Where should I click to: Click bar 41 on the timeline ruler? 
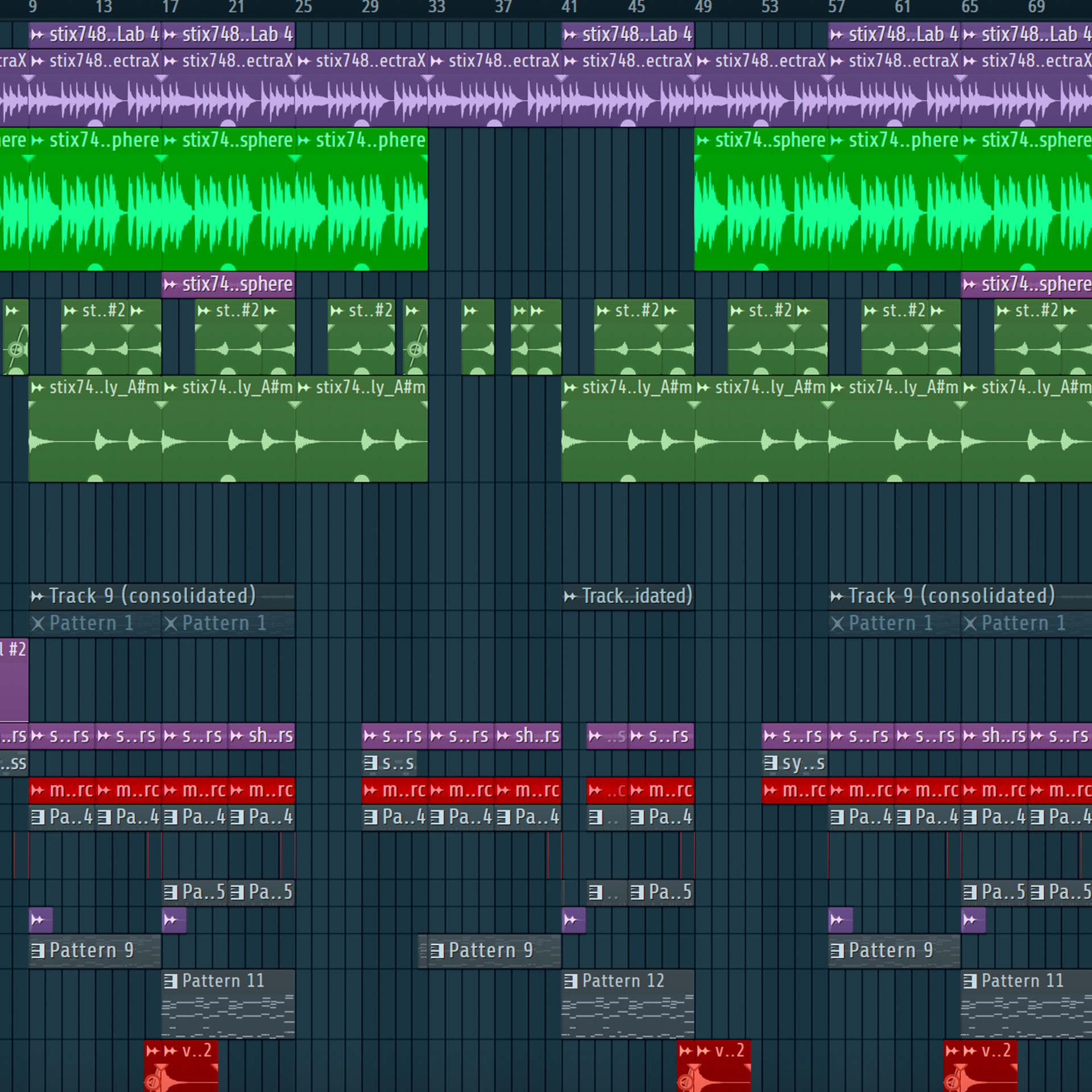(x=569, y=8)
